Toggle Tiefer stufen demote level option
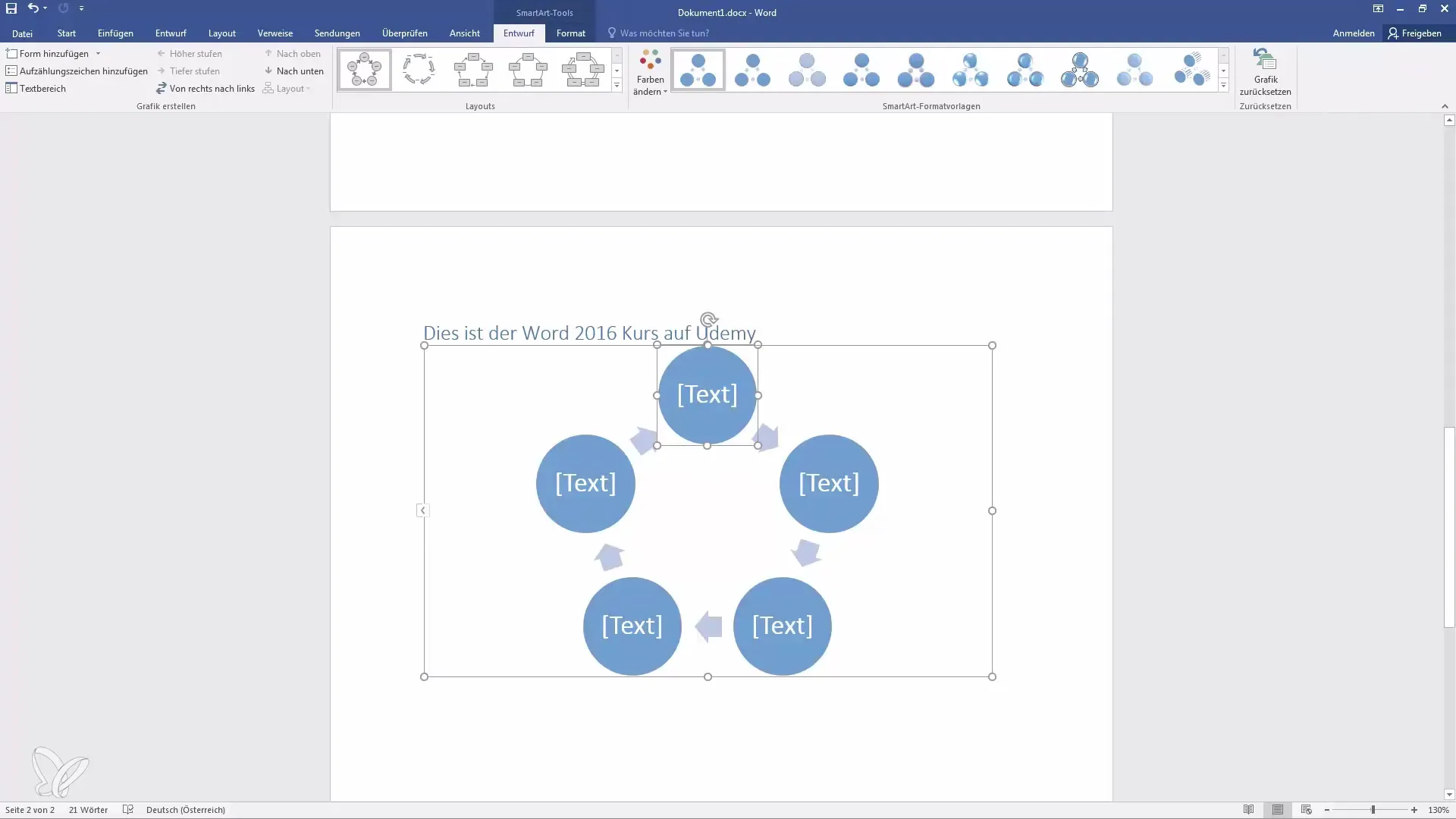1456x819 pixels. pos(193,70)
